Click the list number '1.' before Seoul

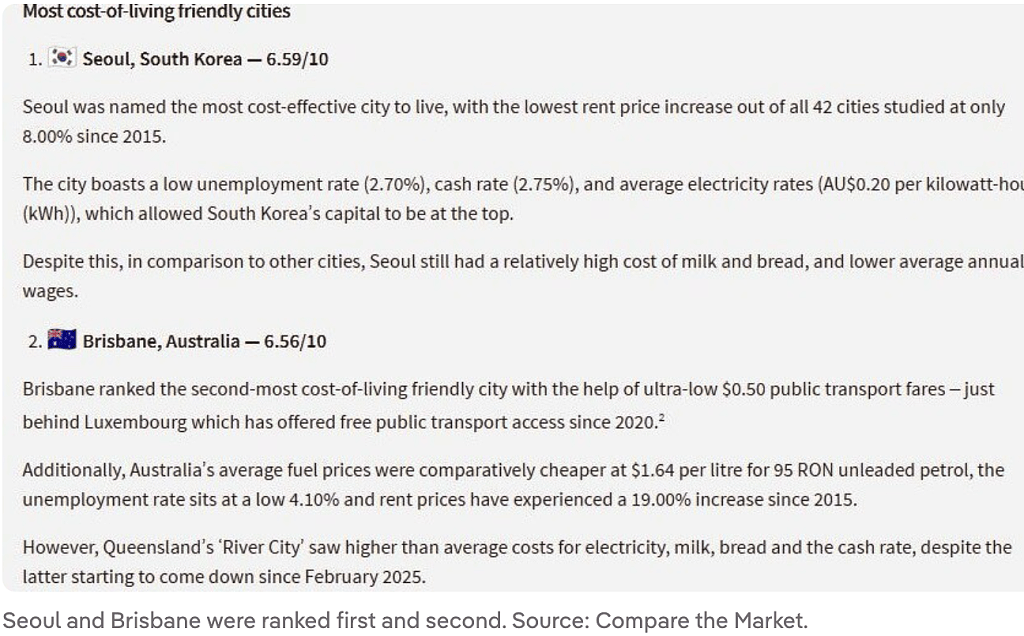35,59
